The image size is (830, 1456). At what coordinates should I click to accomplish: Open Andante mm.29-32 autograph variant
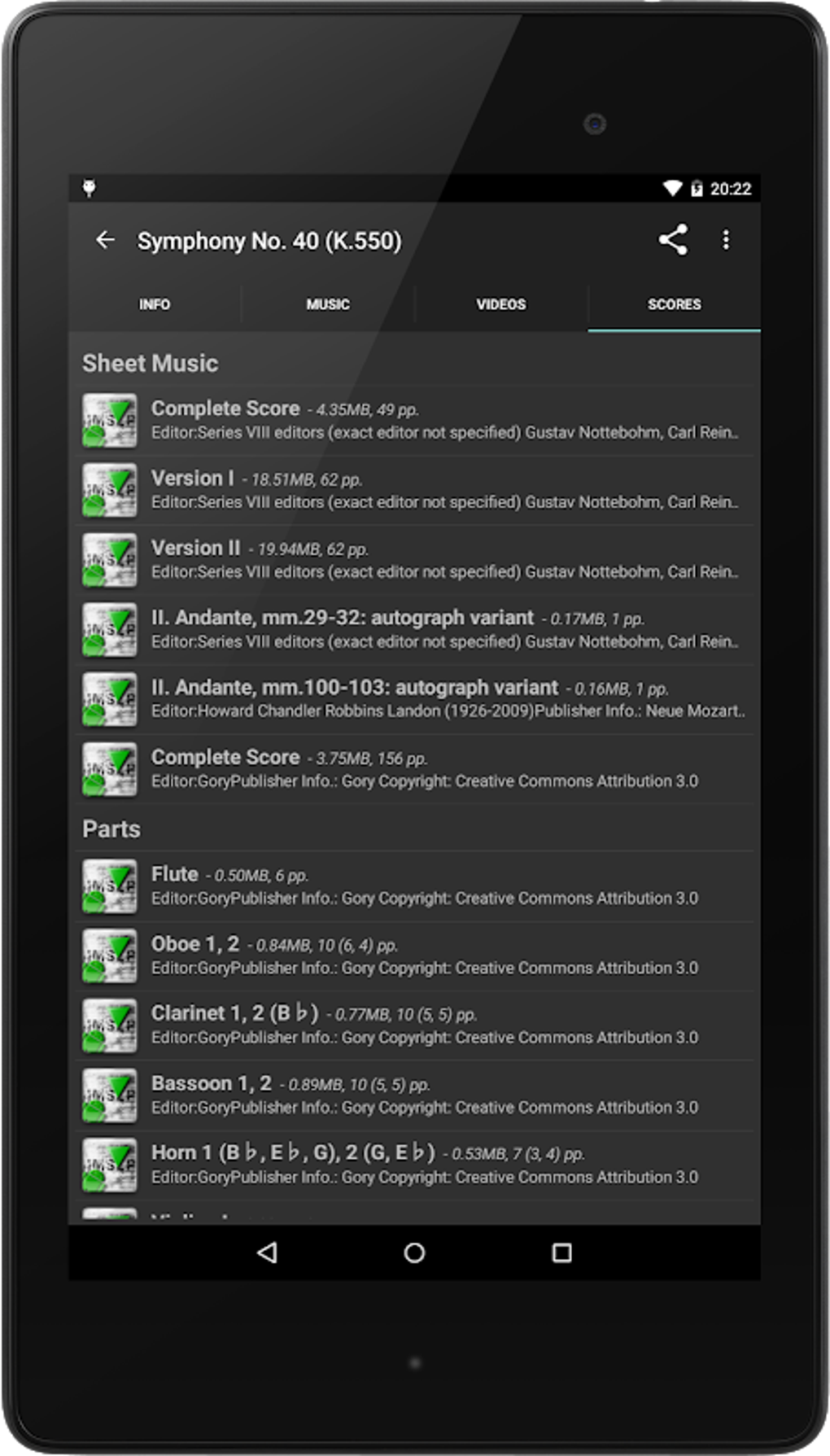coord(443,629)
